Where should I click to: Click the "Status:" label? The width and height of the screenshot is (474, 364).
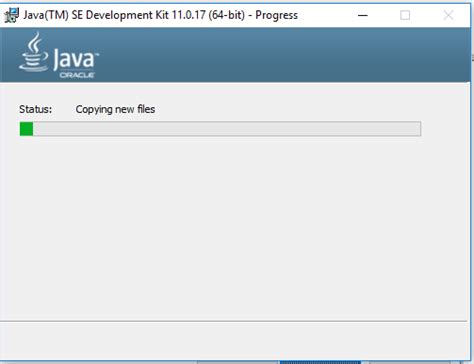coord(36,109)
